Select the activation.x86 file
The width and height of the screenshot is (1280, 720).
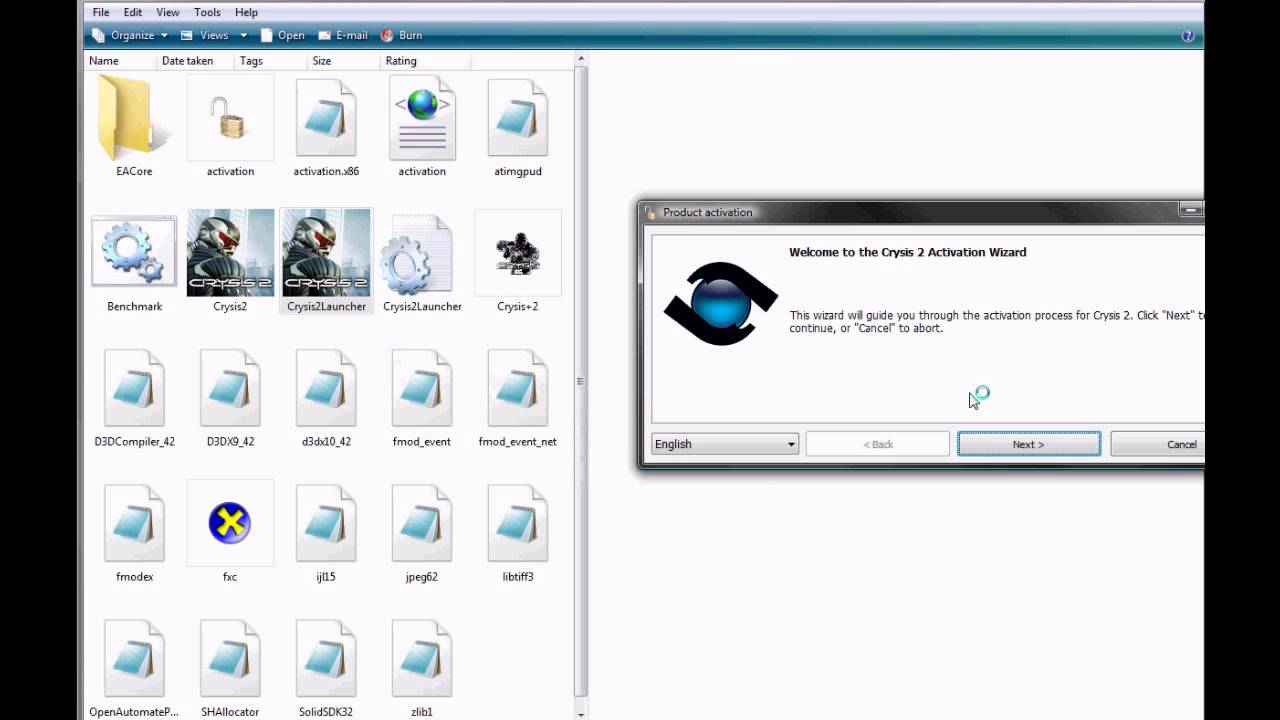click(x=326, y=126)
